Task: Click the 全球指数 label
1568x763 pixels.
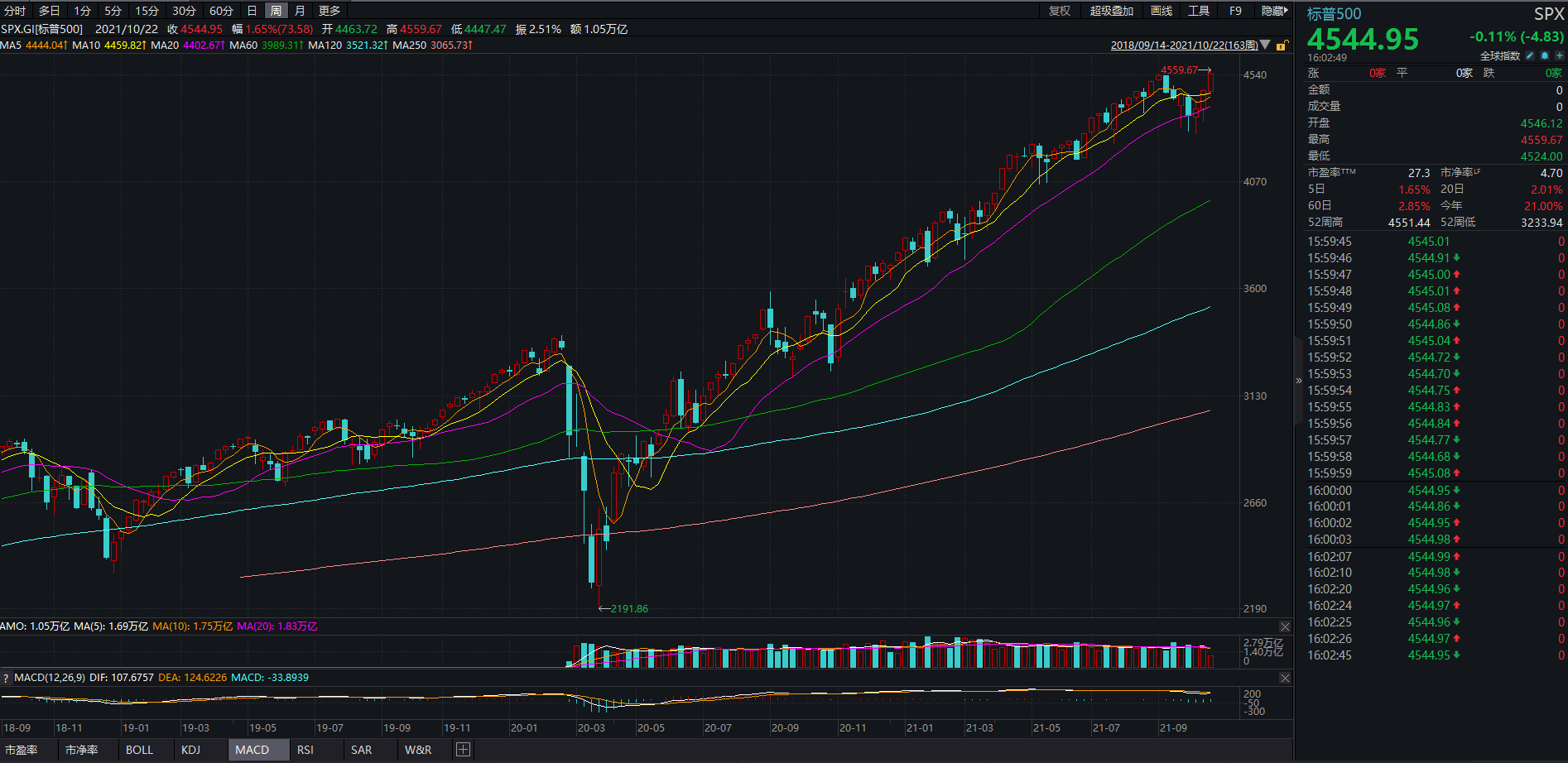Action: pyautogui.click(x=1500, y=56)
